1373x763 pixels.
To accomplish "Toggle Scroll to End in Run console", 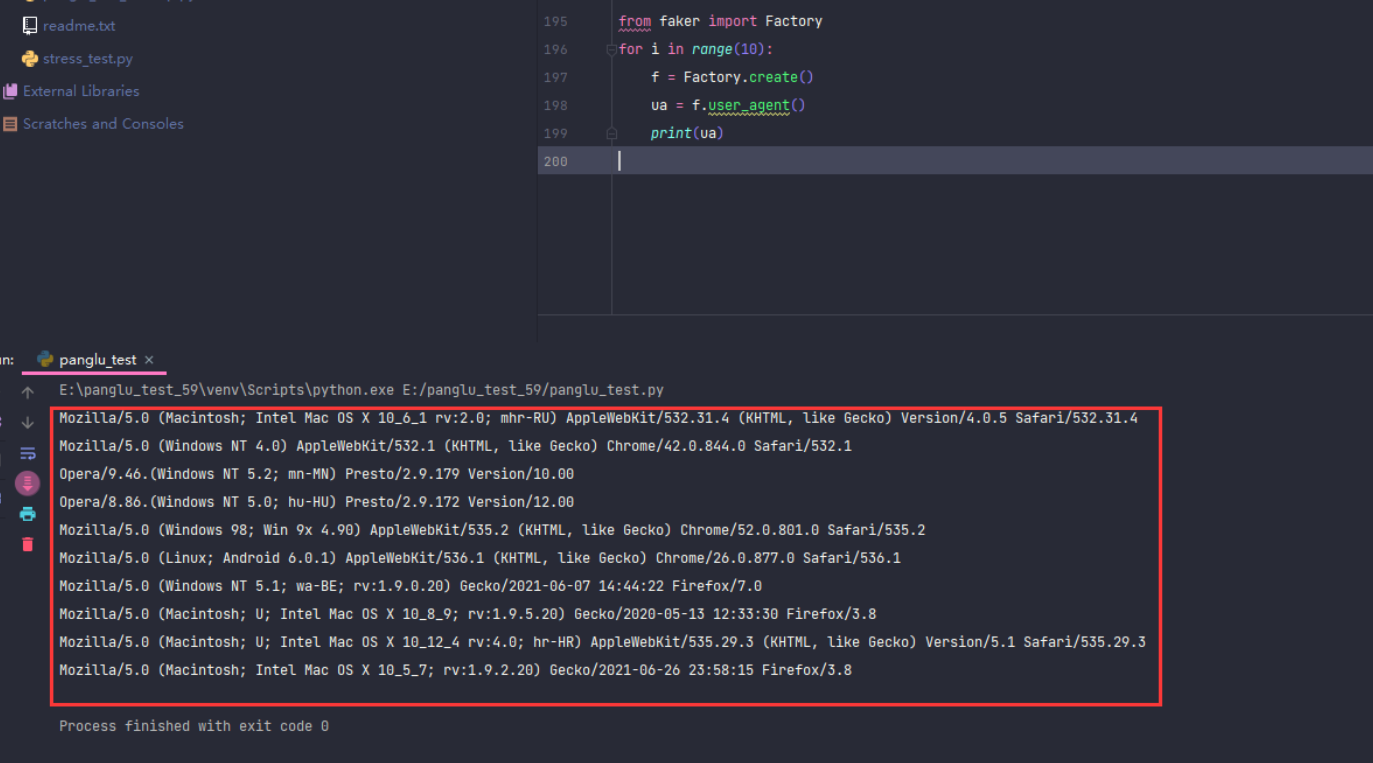I will [27, 484].
